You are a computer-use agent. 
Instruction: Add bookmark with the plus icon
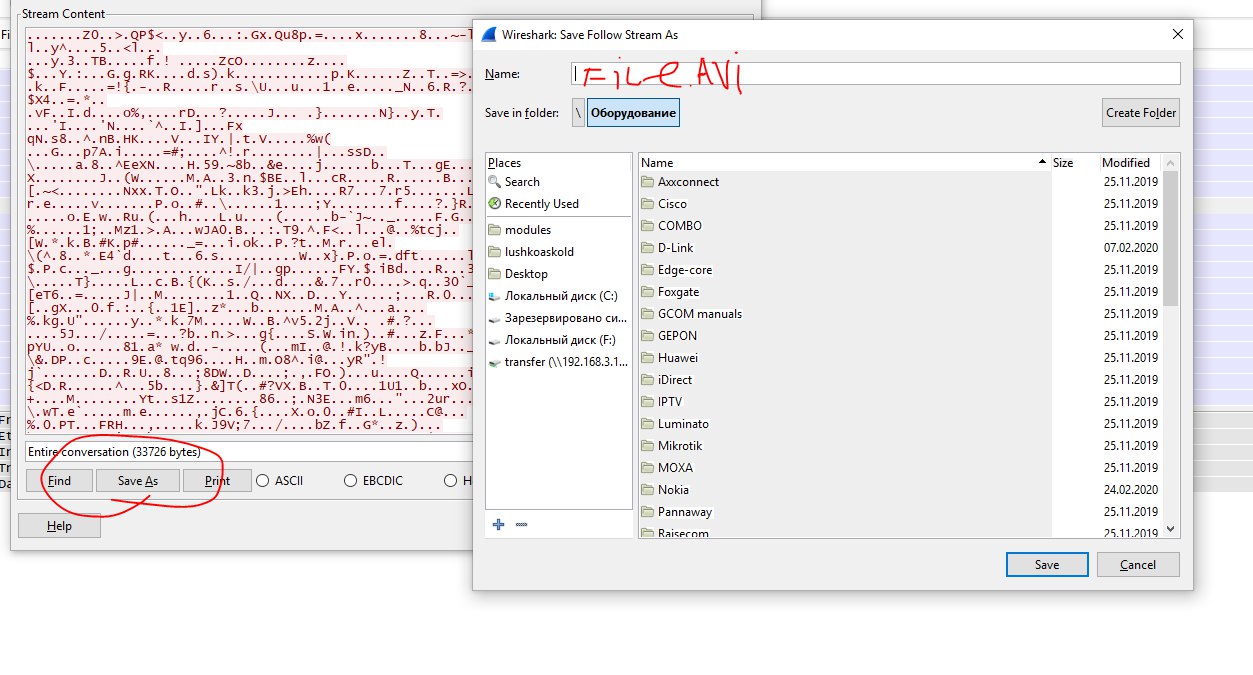tap(499, 524)
